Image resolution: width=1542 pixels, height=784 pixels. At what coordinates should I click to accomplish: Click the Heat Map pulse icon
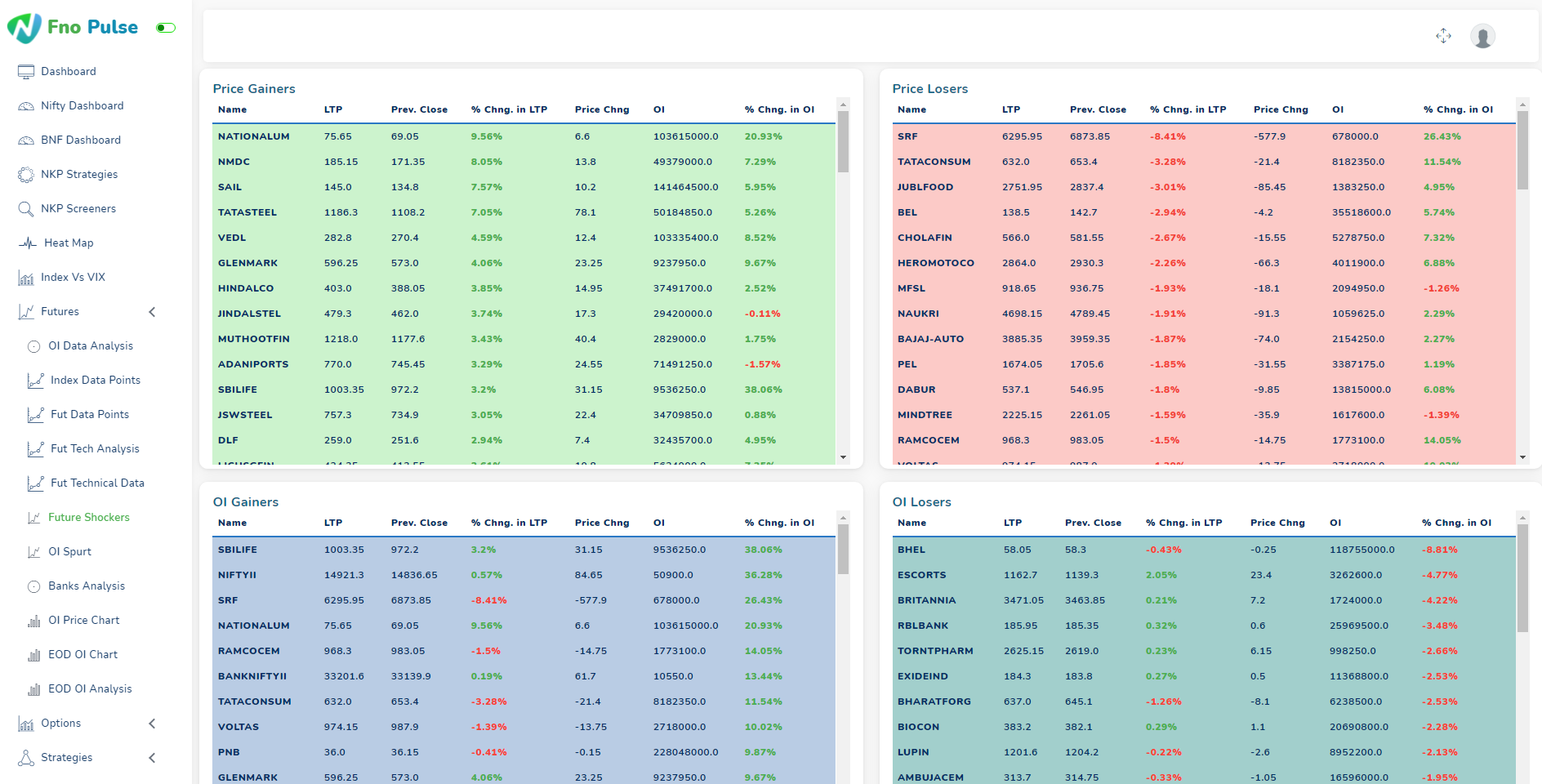28,243
